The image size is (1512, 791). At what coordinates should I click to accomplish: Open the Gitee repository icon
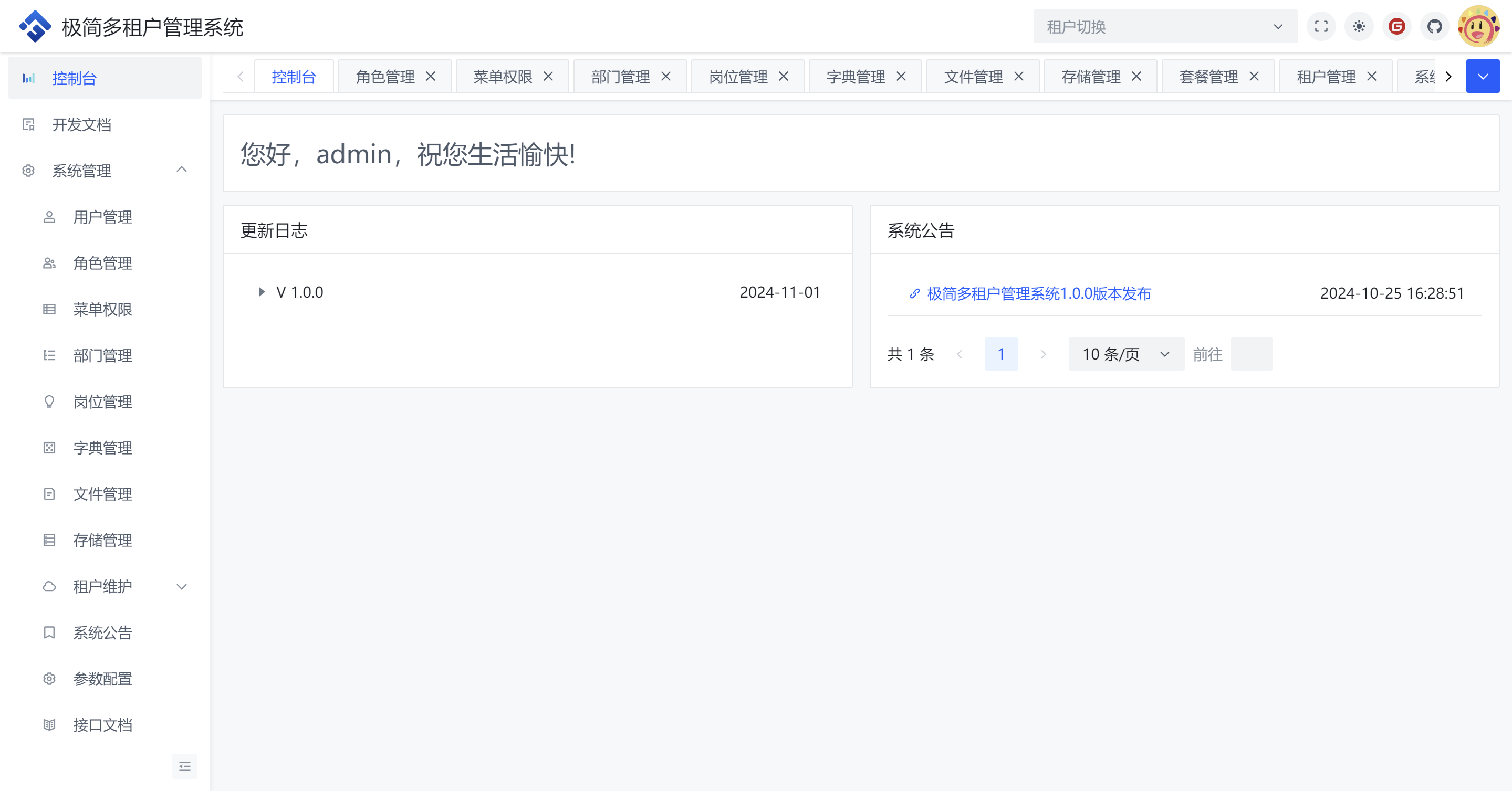click(x=1396, y=26)
